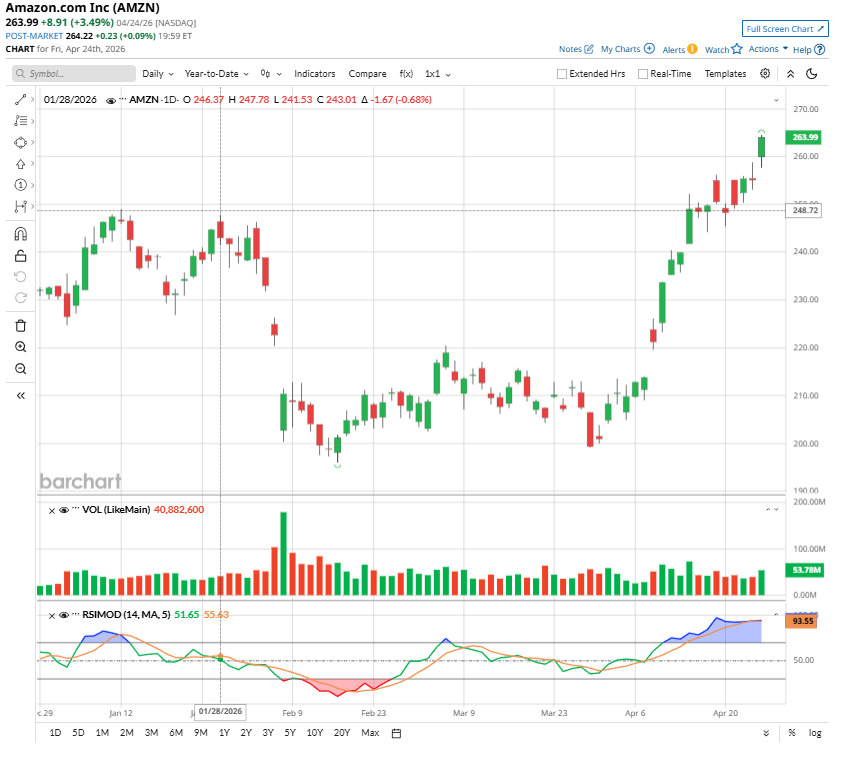Select the 5Y time range
The height and width of the screenshot is (765, 846).
[290, 733]
